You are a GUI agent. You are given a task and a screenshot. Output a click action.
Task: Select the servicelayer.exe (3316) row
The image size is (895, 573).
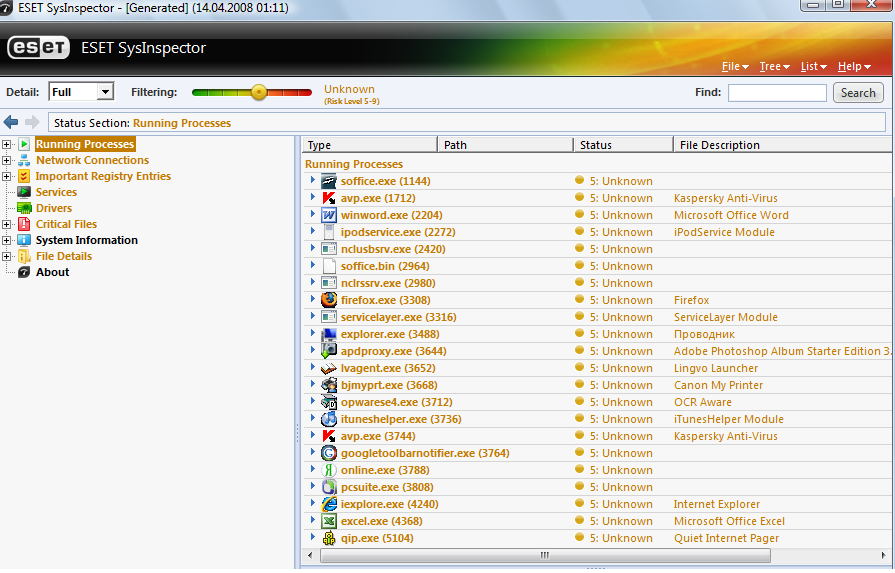point(596,317)
